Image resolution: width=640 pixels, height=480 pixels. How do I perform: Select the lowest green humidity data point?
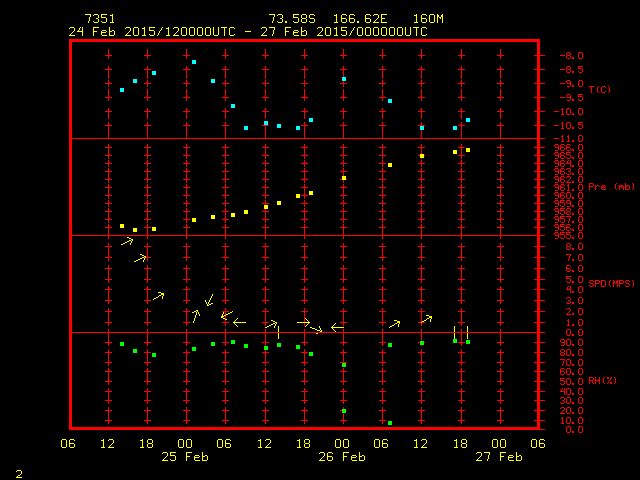pyautogui.click(x=390, y=423)
